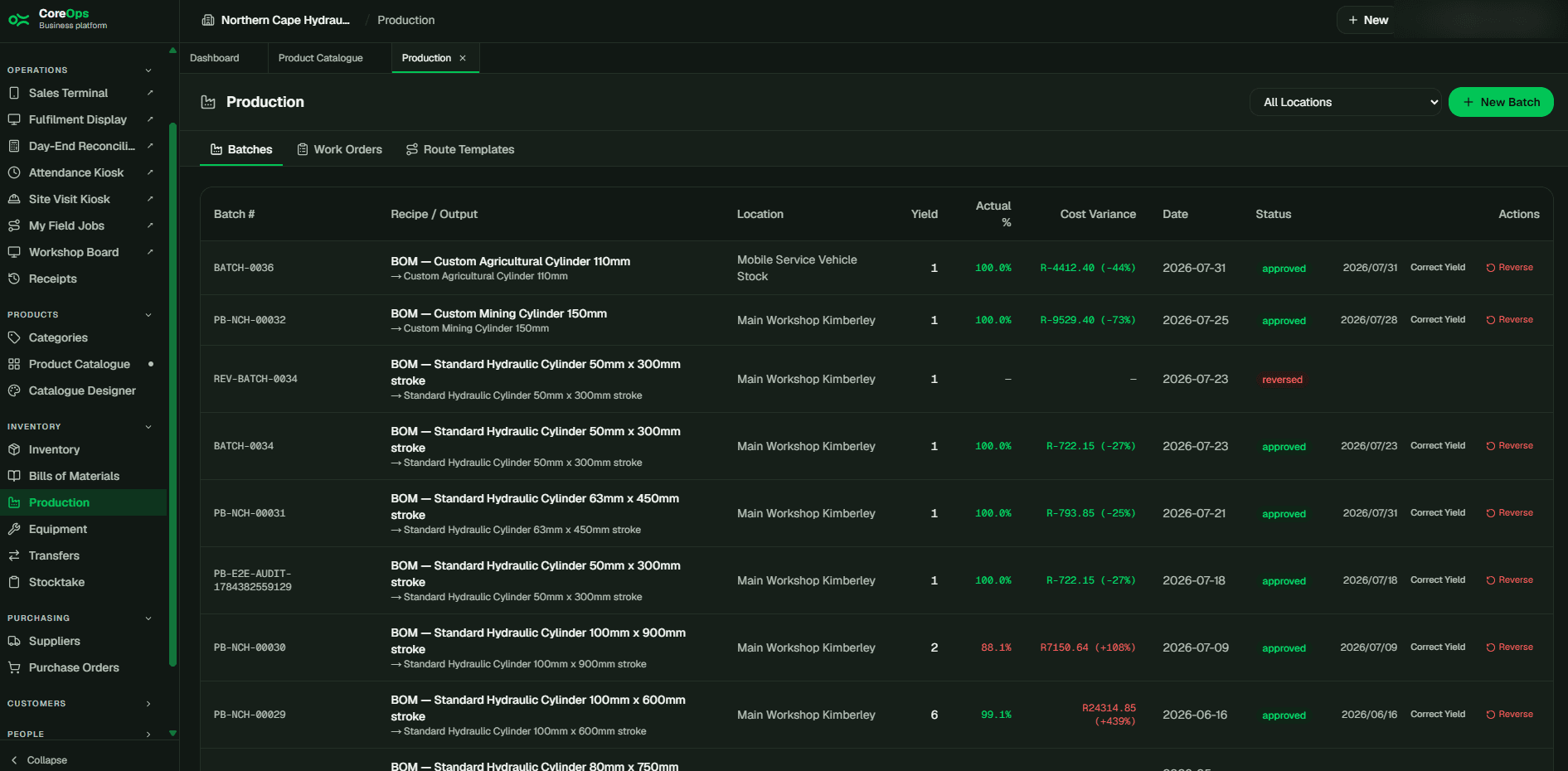The width and height of the screenshot is (1568, 771).
Task: Click the Day-End Reconciliation icon
Action: (14, 146)
